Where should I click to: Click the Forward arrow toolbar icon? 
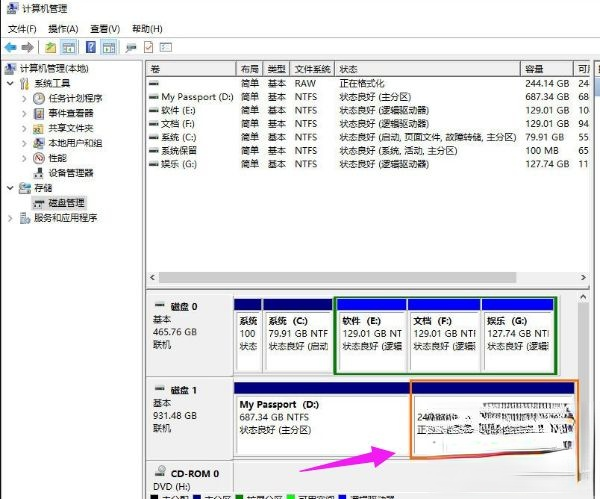point(27,47)
